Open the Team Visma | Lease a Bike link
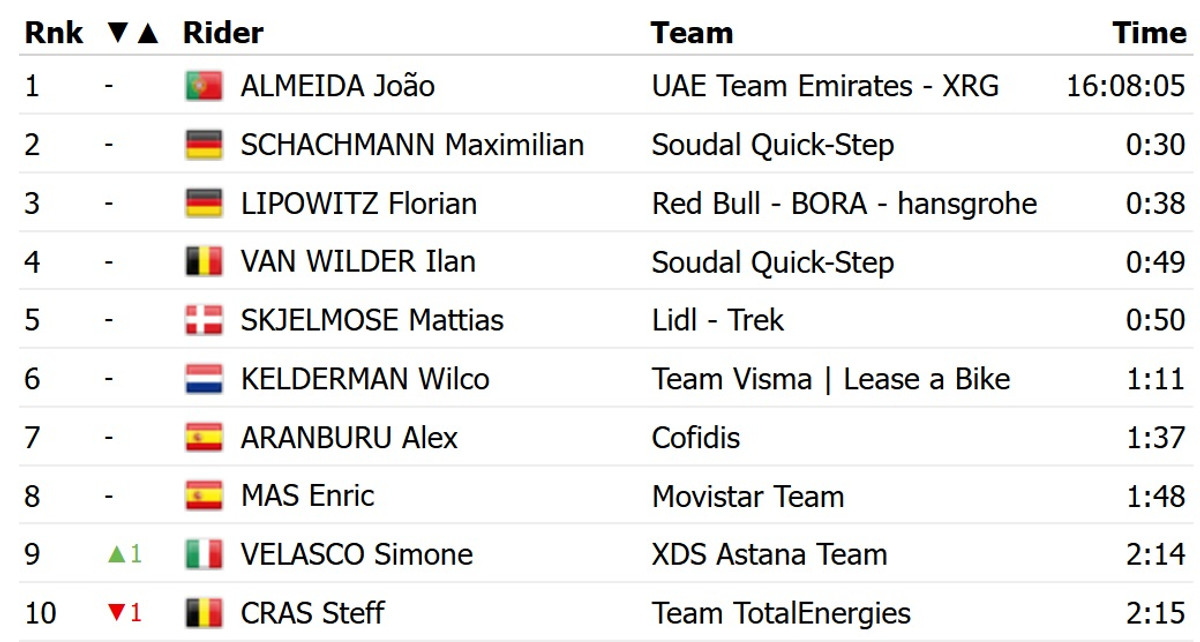The width and height of the screenshot is (1200, 642). click(831, 380)
